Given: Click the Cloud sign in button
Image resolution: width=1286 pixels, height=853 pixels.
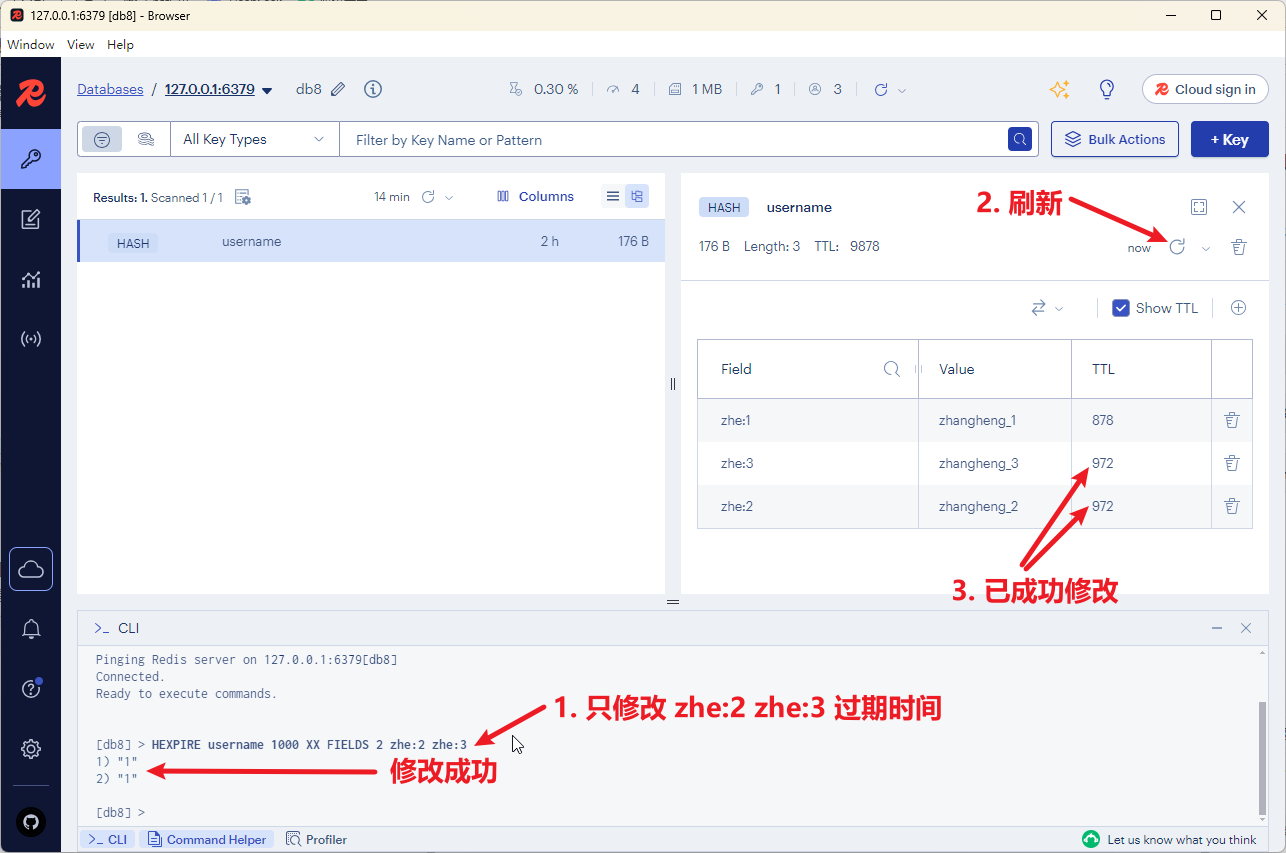Looking at the screenshot, I should coord(1205,89).
